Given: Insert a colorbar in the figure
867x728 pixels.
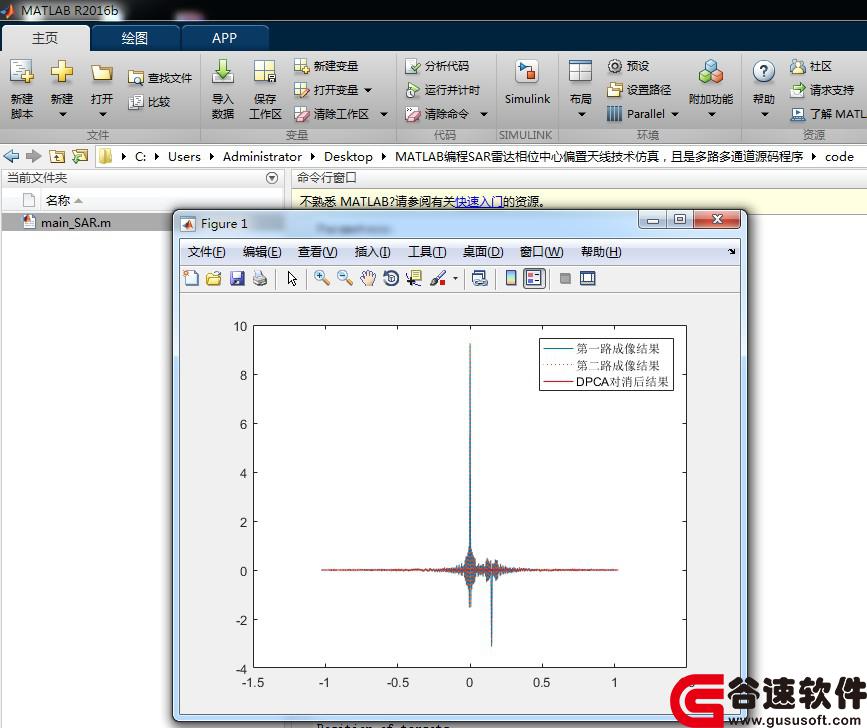Looking at the screenshot, I should click(511, 278).
